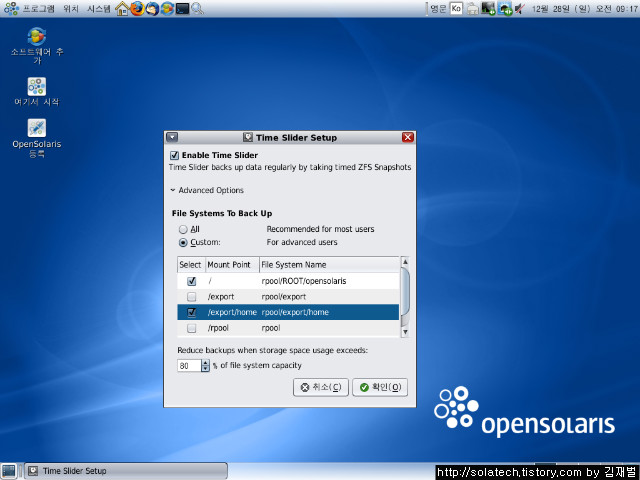Click the file system list scrollbar thumb
Screen dimensions: 640x480
[x=405, y=291]
